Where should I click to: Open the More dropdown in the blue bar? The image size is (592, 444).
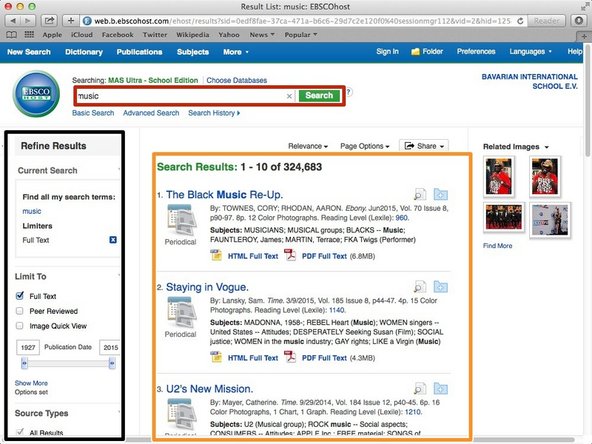[236, 52]
